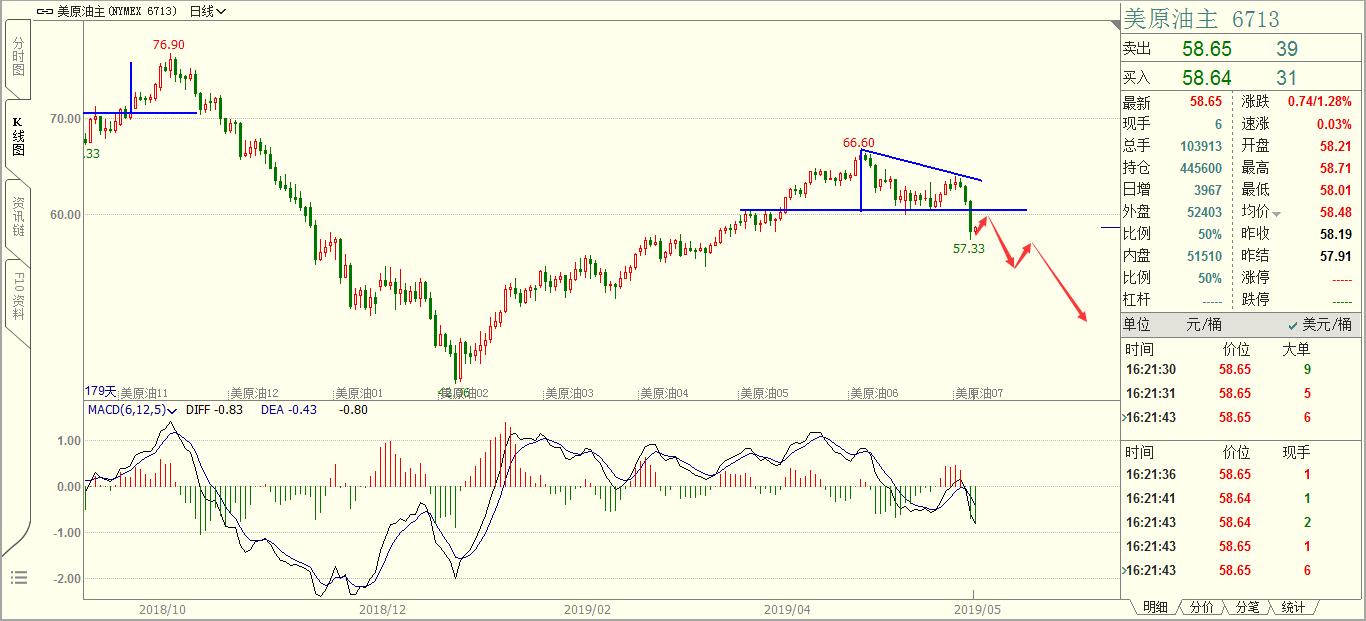Open the list menu icon at bottom-left

click(18, 577)
